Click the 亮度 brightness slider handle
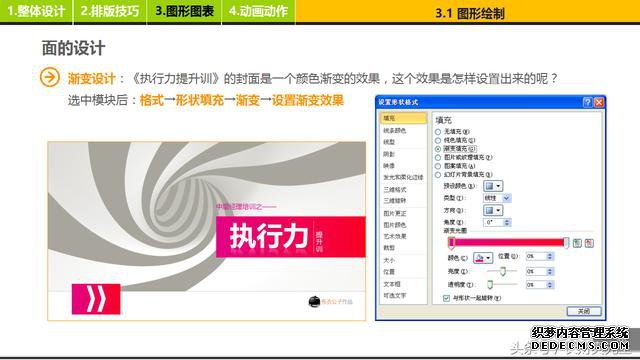640x360 pixels. [503, 271]
